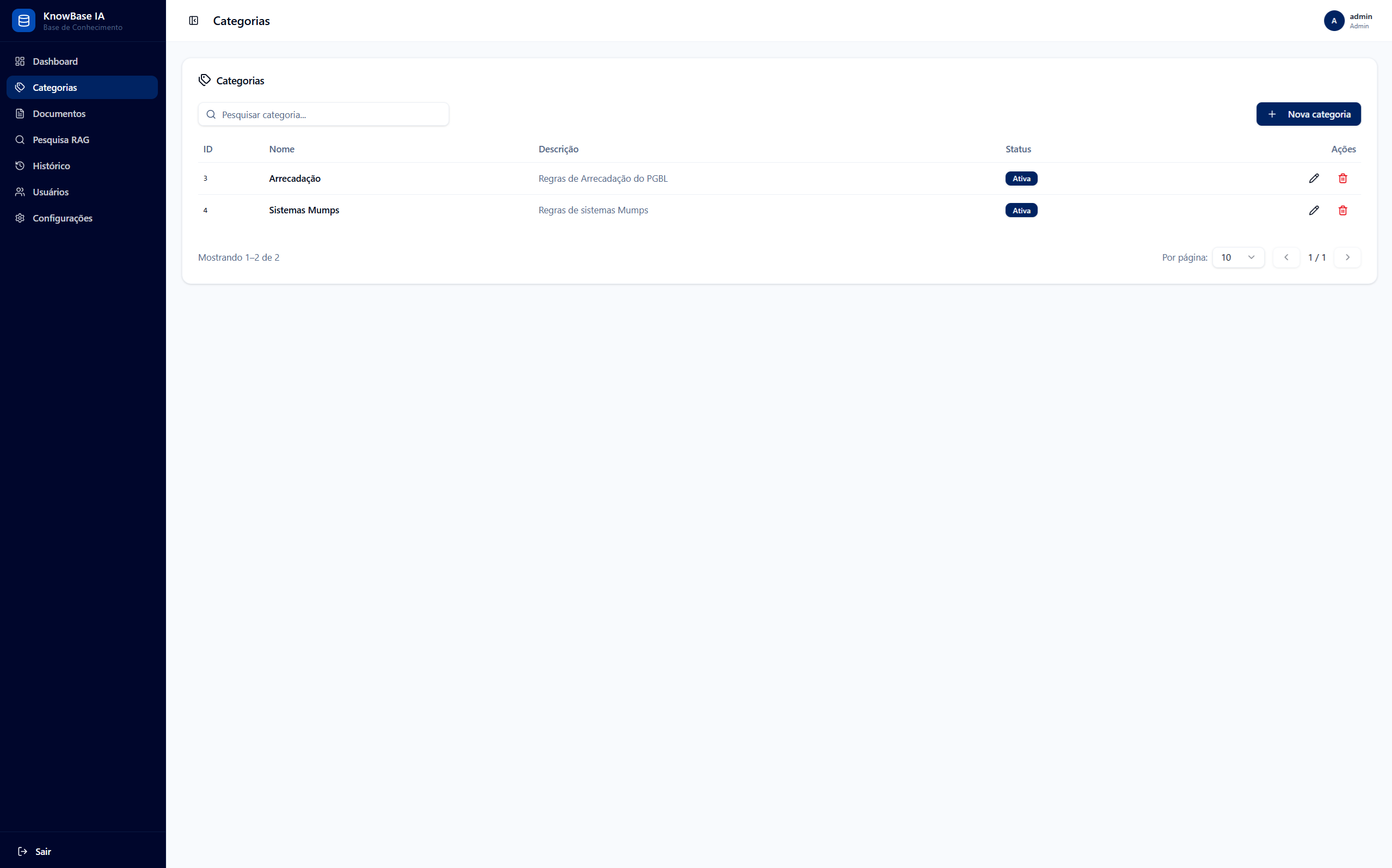This screenshot has height=868, width=1392.
Task: Click the Categorias page title in header
Action: pyautogui.click(x=241, y=21)
